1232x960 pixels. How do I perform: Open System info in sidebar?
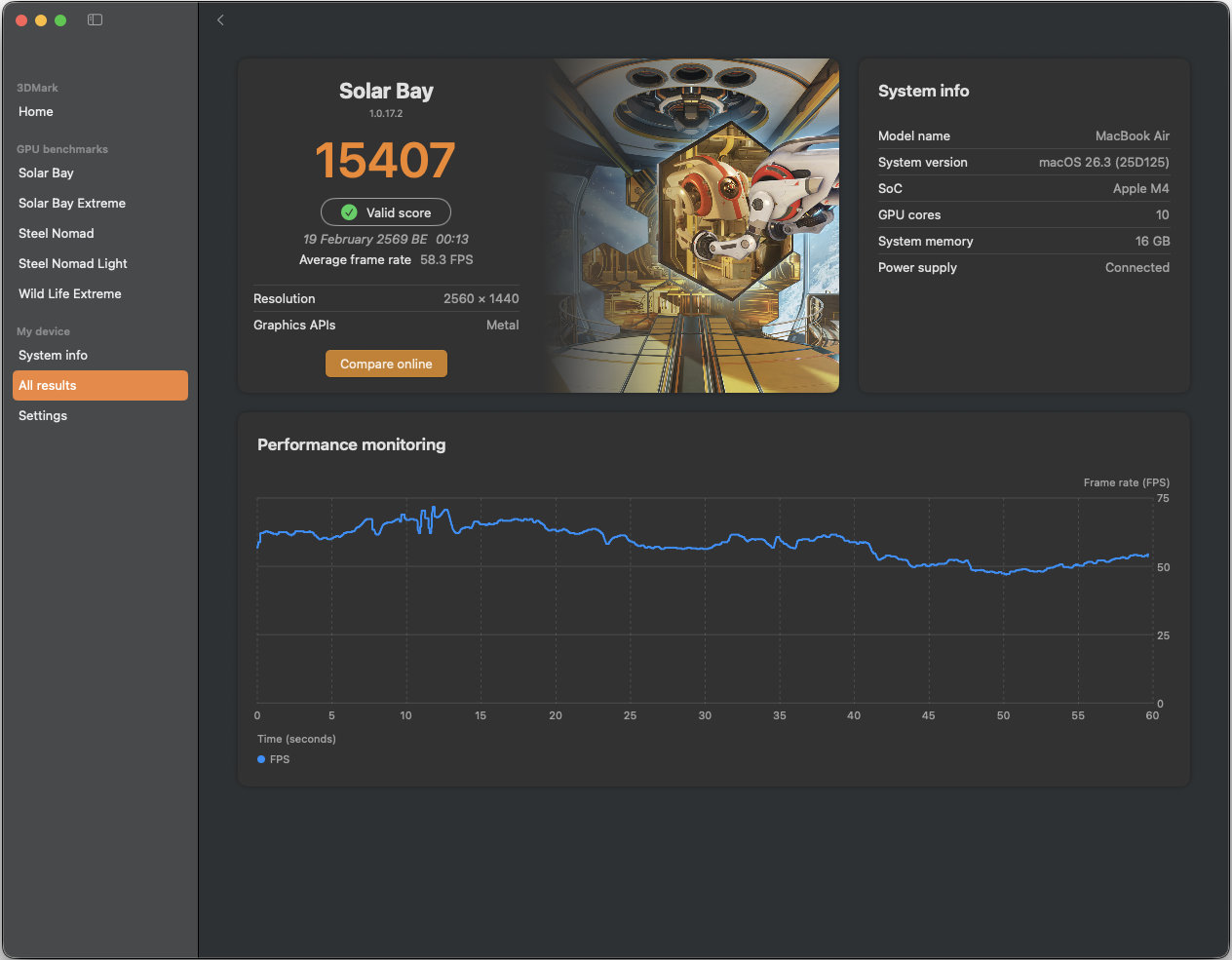[53, 356]
